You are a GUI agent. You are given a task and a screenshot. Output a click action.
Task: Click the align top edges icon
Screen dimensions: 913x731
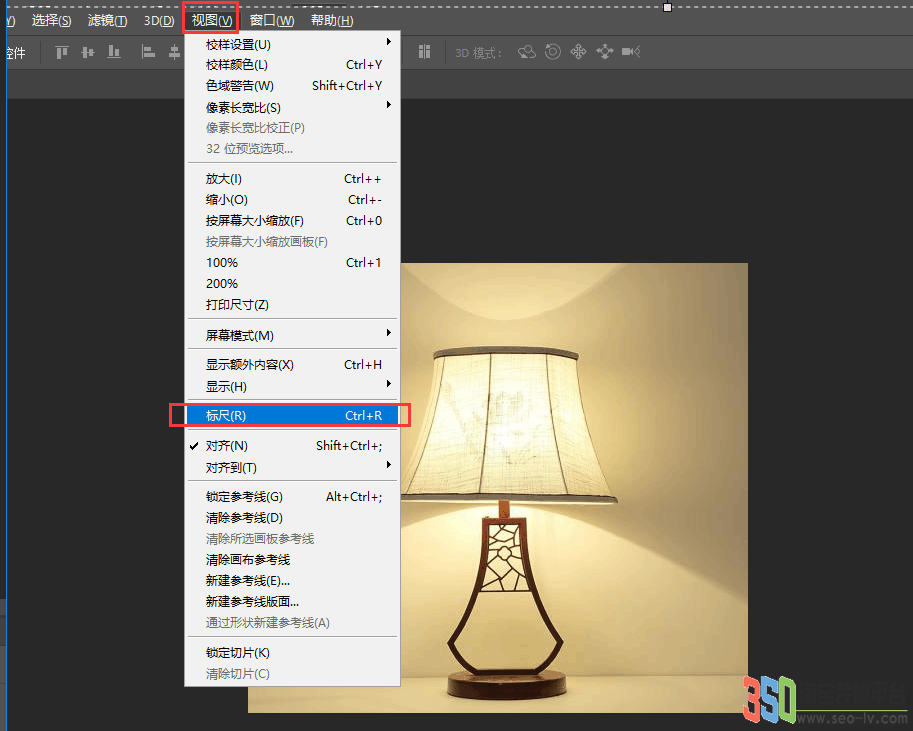[62, 52]
